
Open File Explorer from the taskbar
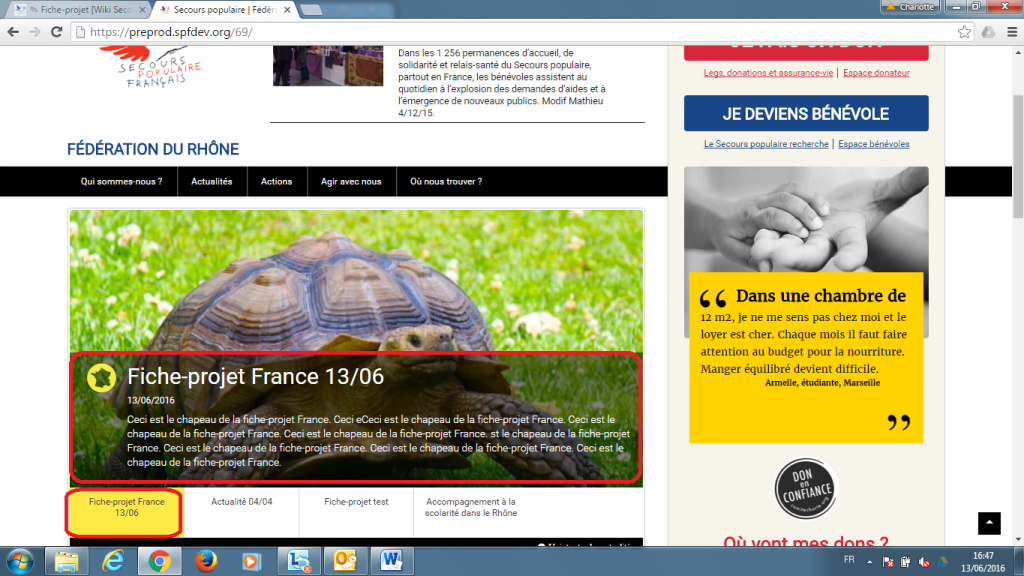pos(66,562)
